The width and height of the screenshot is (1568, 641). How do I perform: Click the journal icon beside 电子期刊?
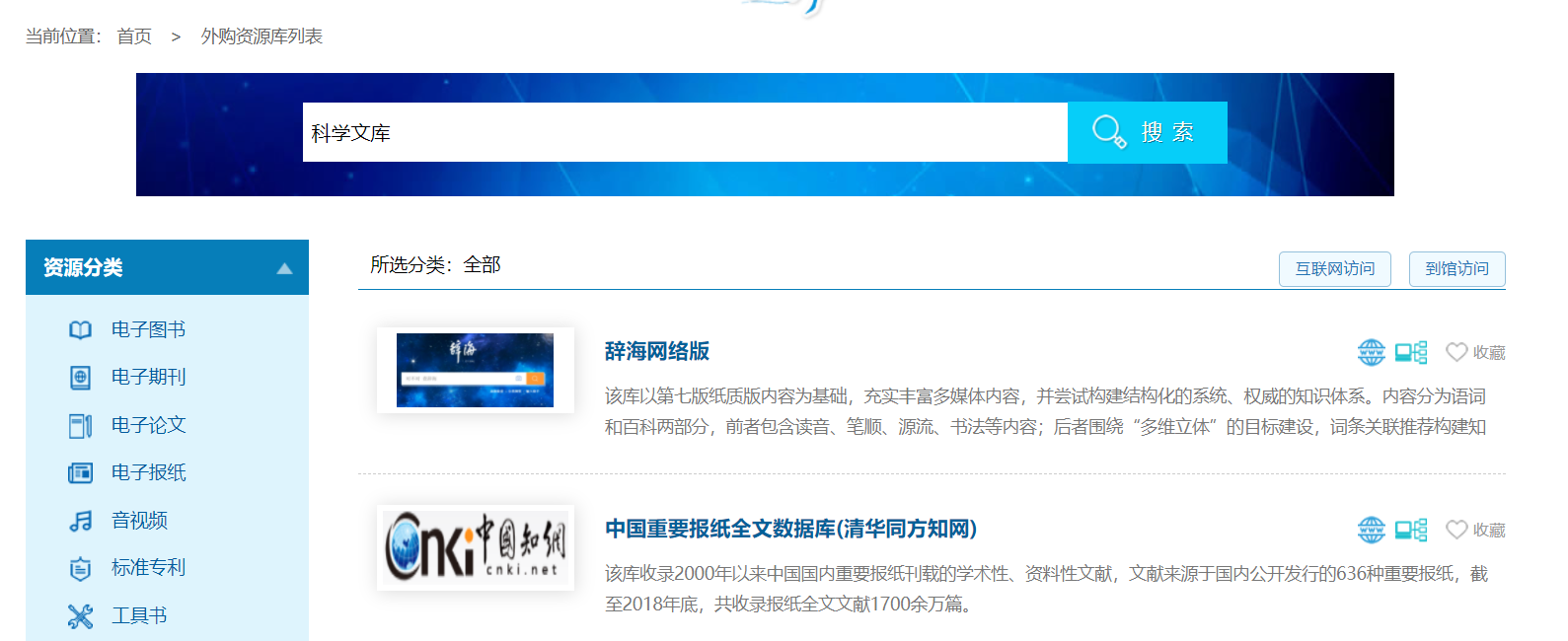(x=80, y=378)
